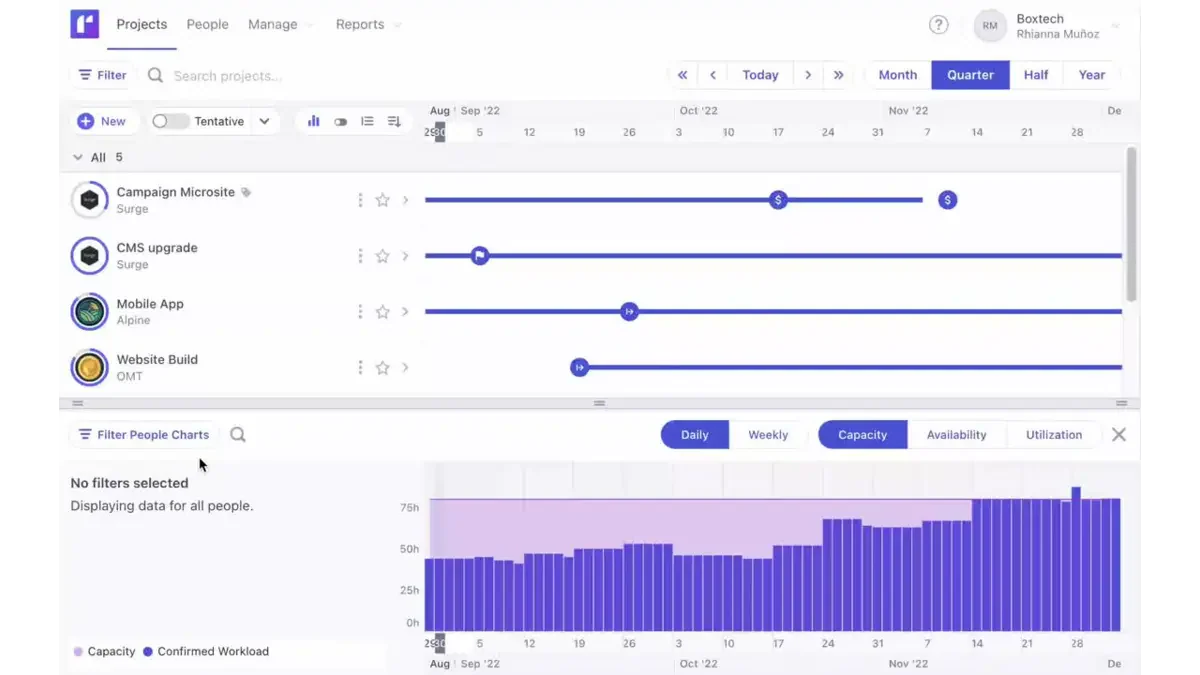Select the list view icon
1200x675 pixels.
tap(367, 121)
